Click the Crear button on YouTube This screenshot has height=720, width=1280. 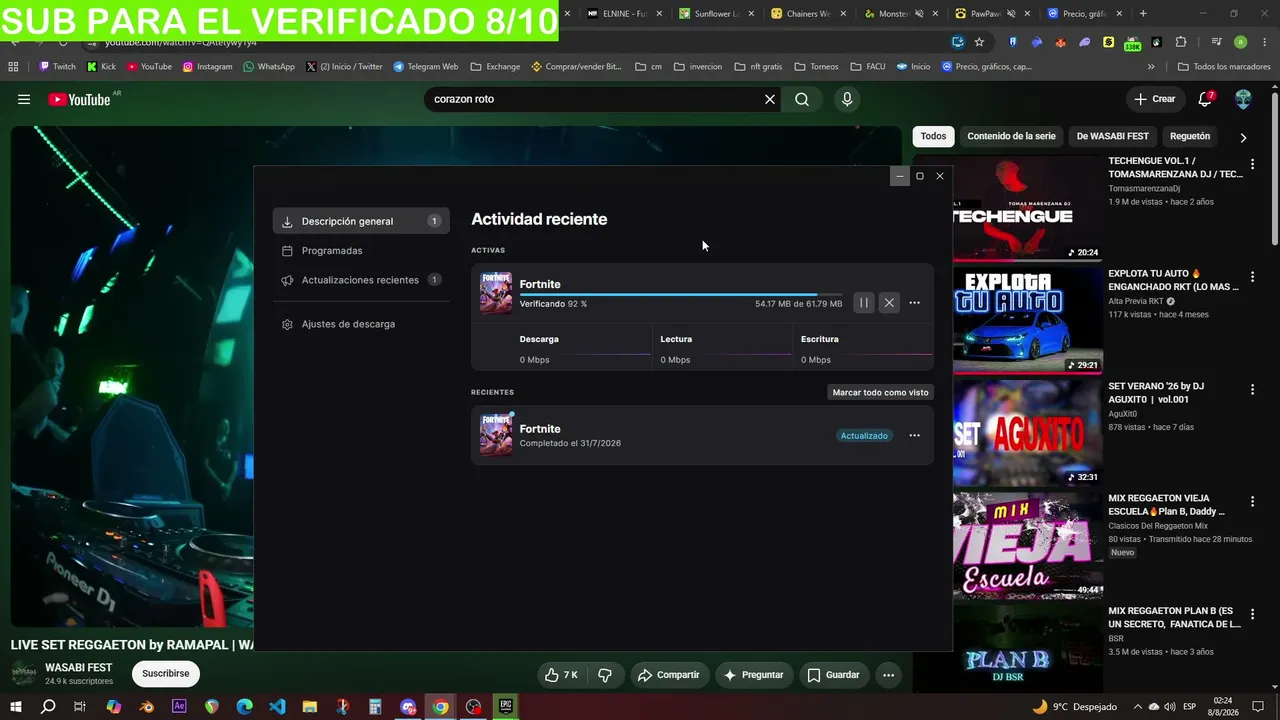(1155, 99)
